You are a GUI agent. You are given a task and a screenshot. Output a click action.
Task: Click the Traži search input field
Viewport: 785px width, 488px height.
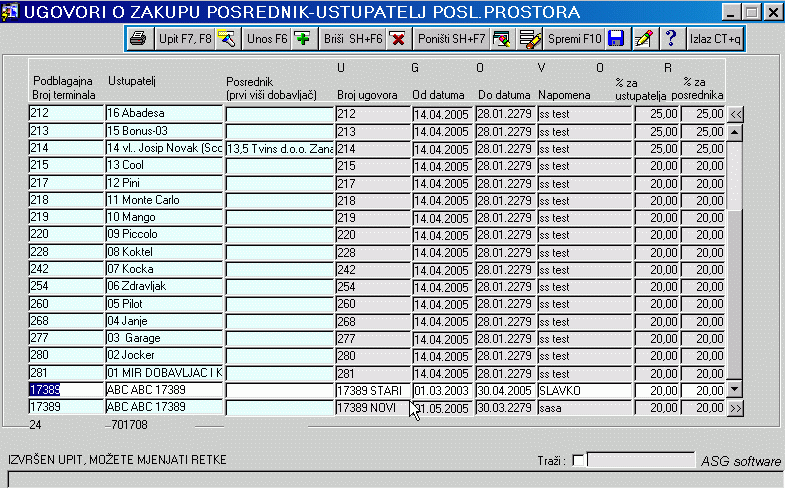[x=641, y=459]
